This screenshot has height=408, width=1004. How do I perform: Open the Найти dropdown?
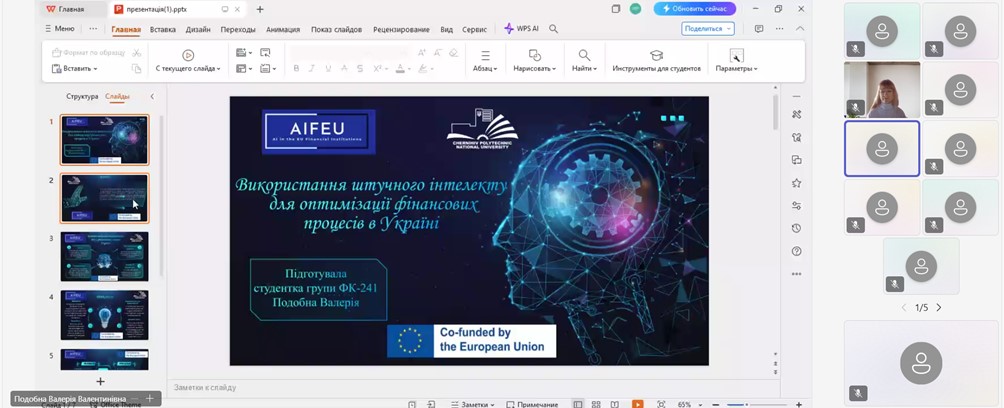pyautogui.click(x=584, y=61)
